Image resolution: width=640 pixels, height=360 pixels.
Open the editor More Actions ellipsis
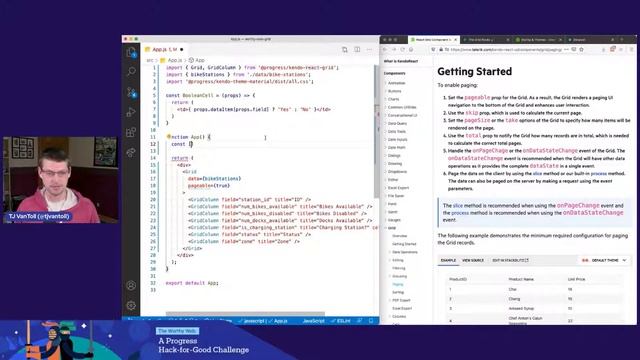pos(369,49)
